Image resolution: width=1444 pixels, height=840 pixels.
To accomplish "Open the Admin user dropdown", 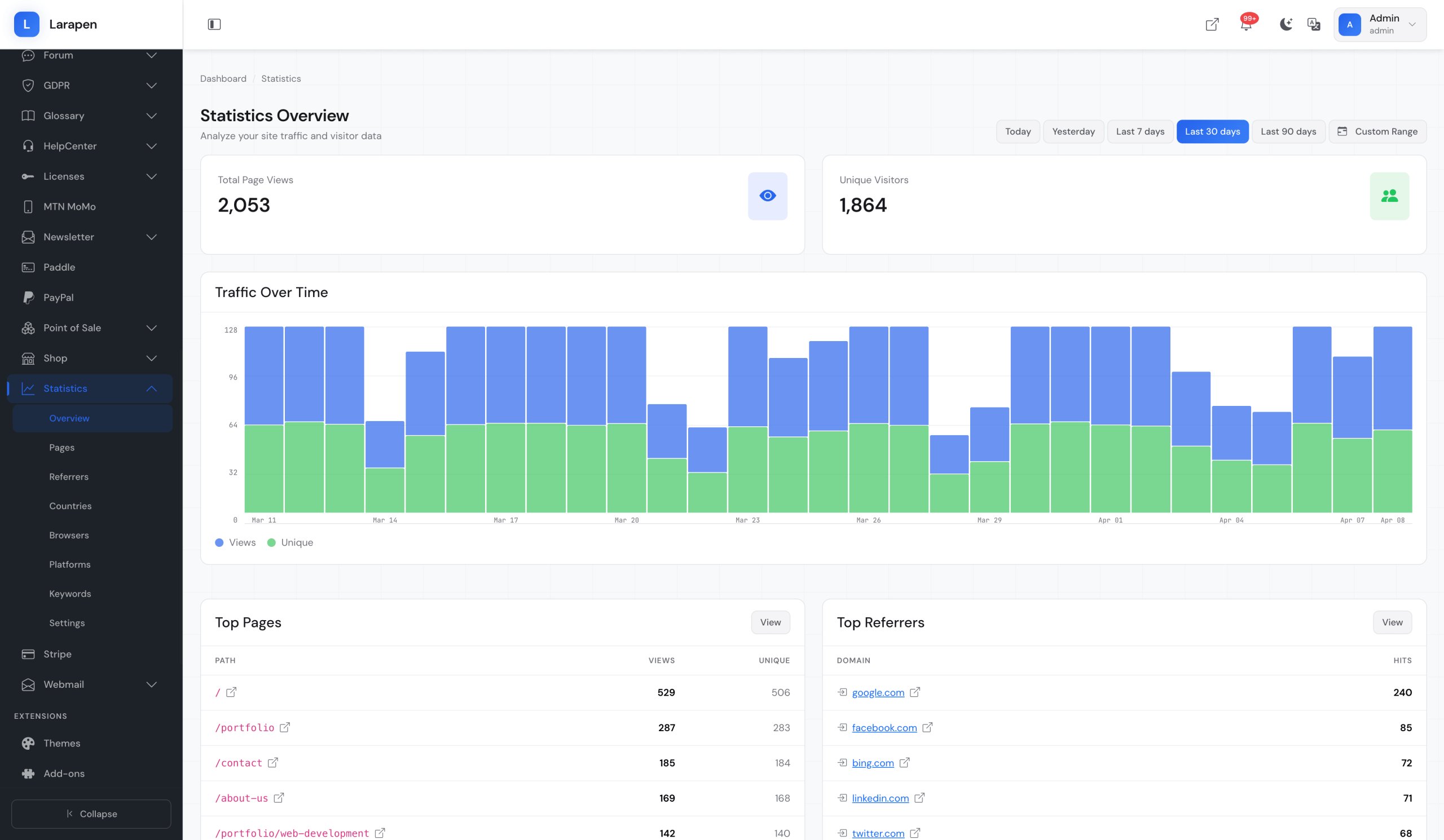I will point(1379,24).
